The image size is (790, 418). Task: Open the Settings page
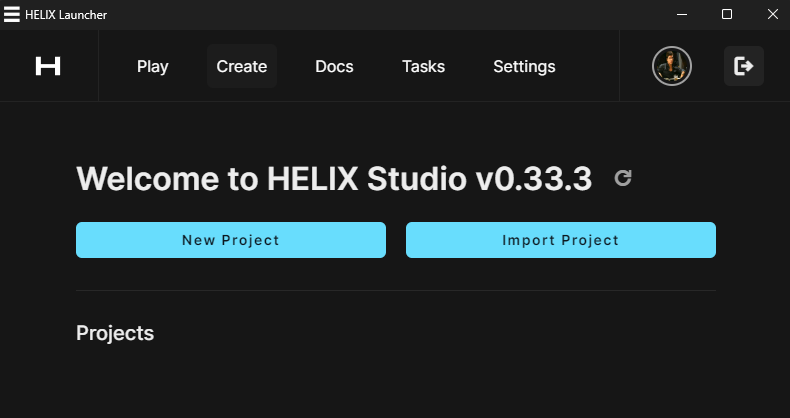pyautogui.click(x=524, y=66)
